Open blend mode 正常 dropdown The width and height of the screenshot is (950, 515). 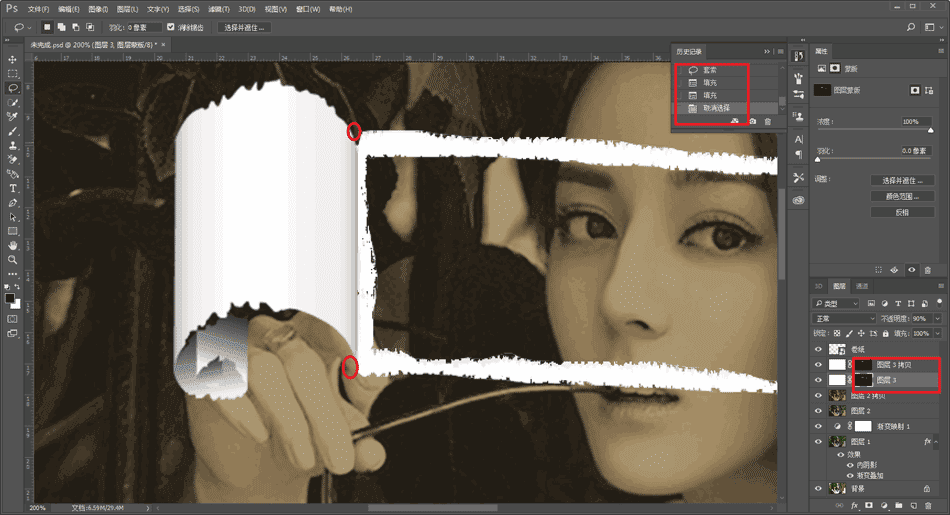tap(844, 318)
